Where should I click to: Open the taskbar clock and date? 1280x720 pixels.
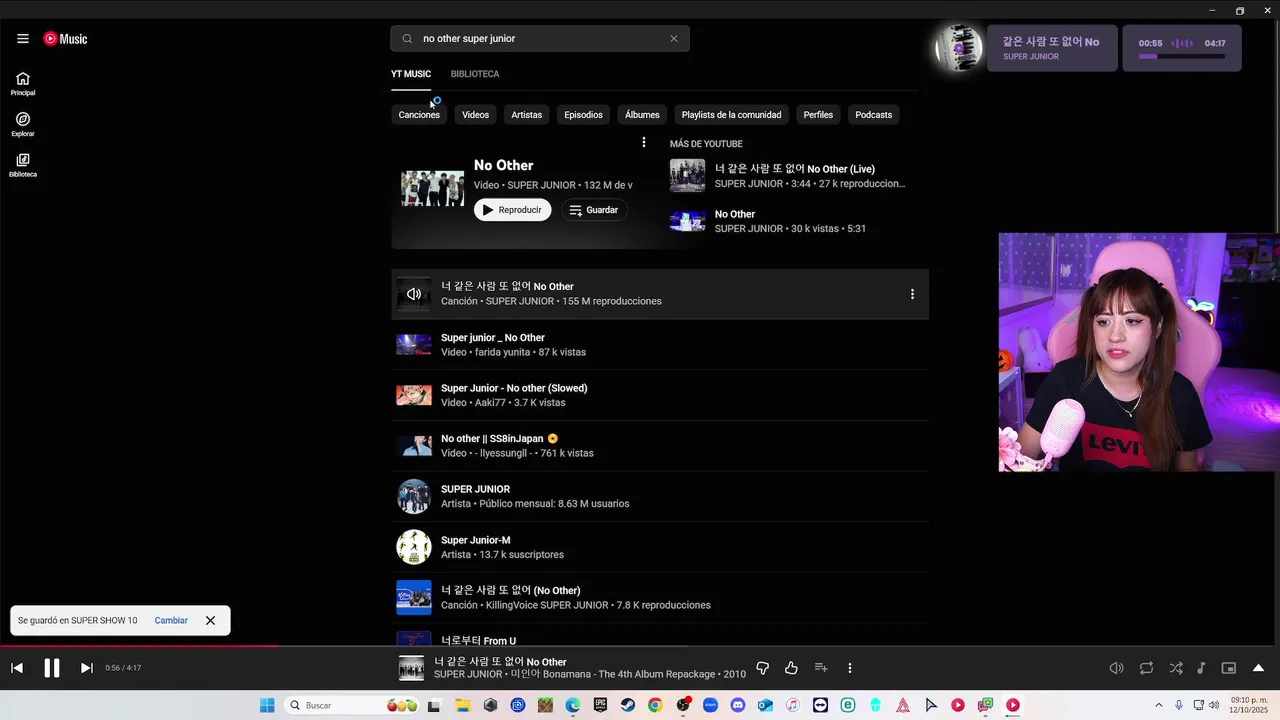1249,706
